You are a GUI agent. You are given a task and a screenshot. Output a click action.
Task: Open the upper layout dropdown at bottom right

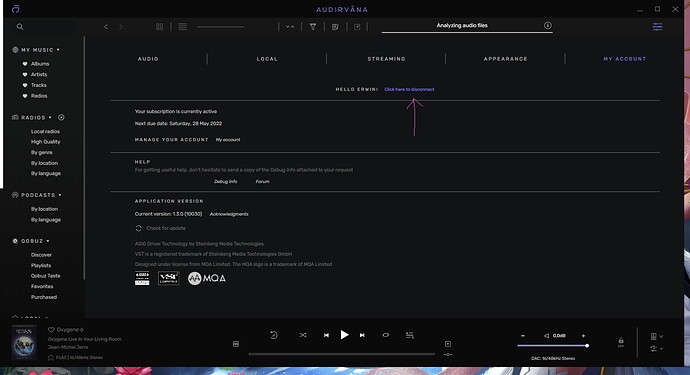(657, 336)
